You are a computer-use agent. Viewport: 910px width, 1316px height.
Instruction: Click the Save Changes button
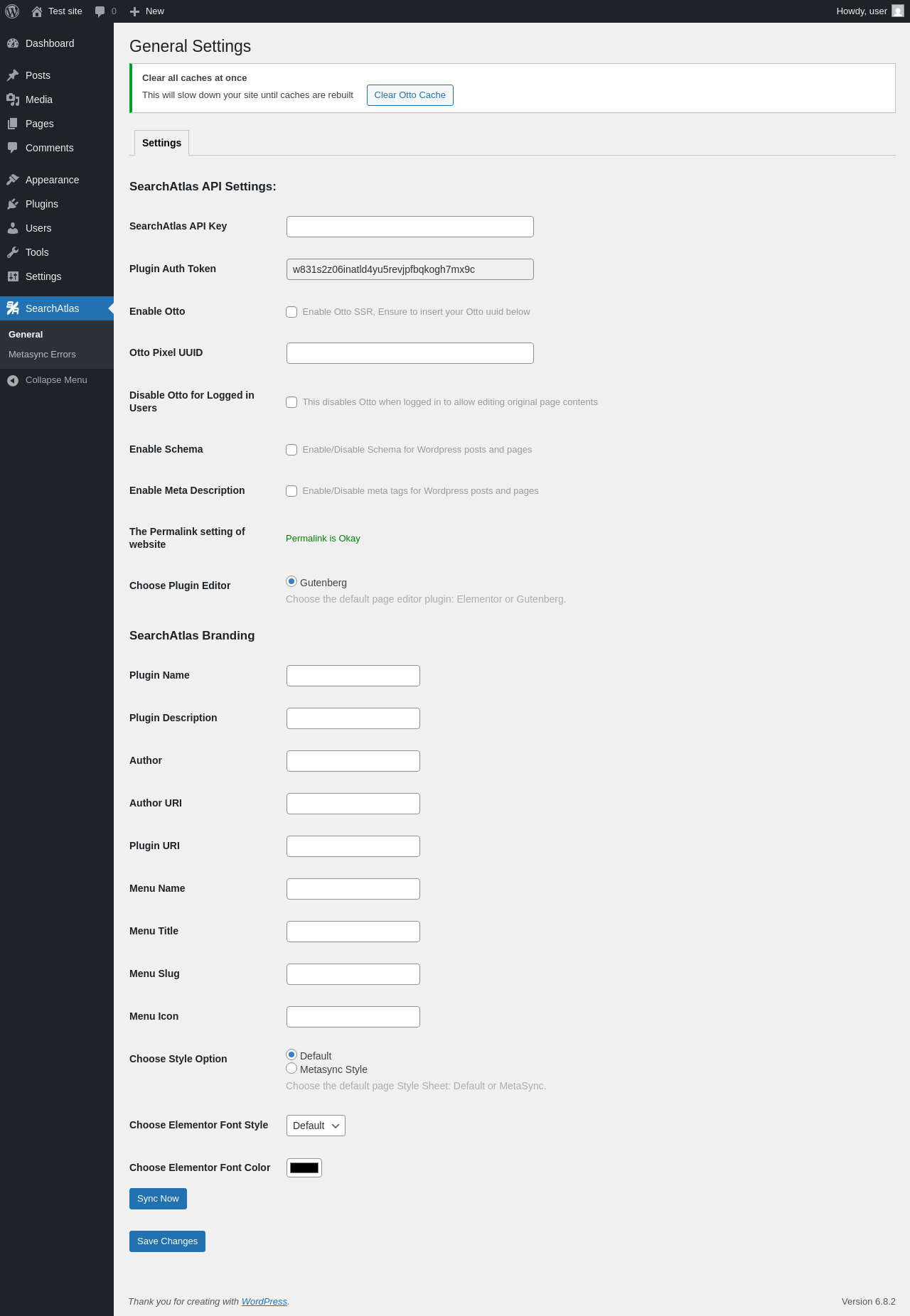(x=167, y=1241)
